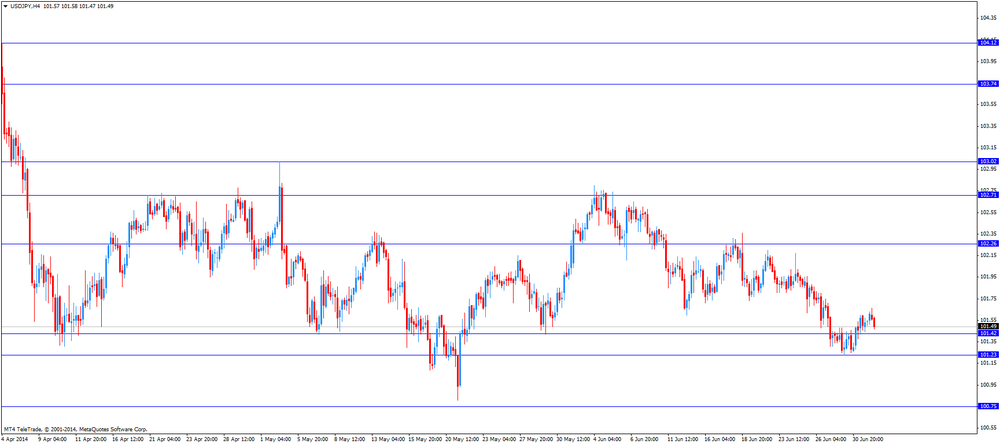
Task: Click the 103.95 price scale value
Action: (989, 61)
